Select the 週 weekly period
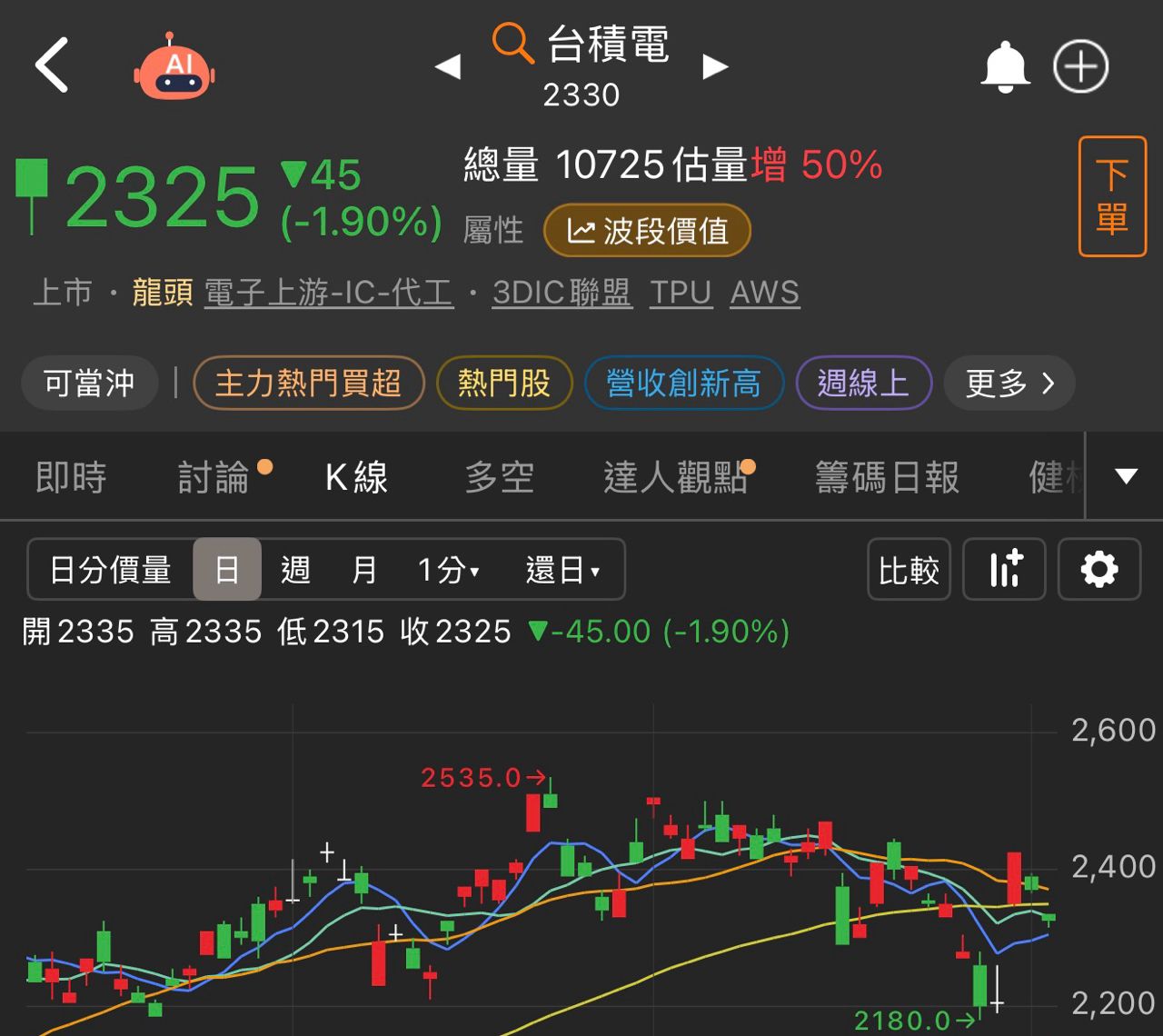This screenshot has width=1163, height=1036. point(295,570)
